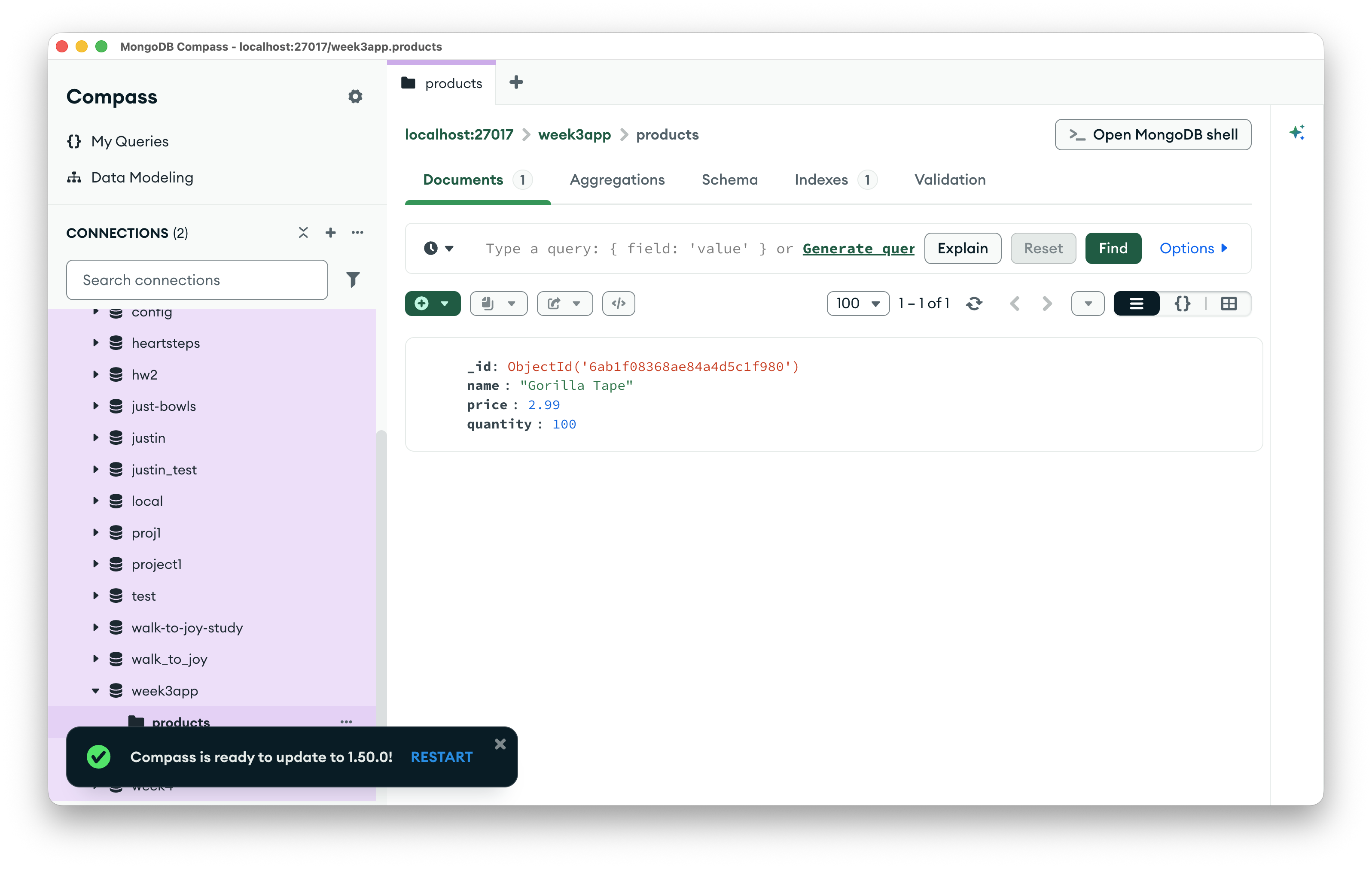Click the price value 2.99

pyautogui.click(x=543, y=405)
